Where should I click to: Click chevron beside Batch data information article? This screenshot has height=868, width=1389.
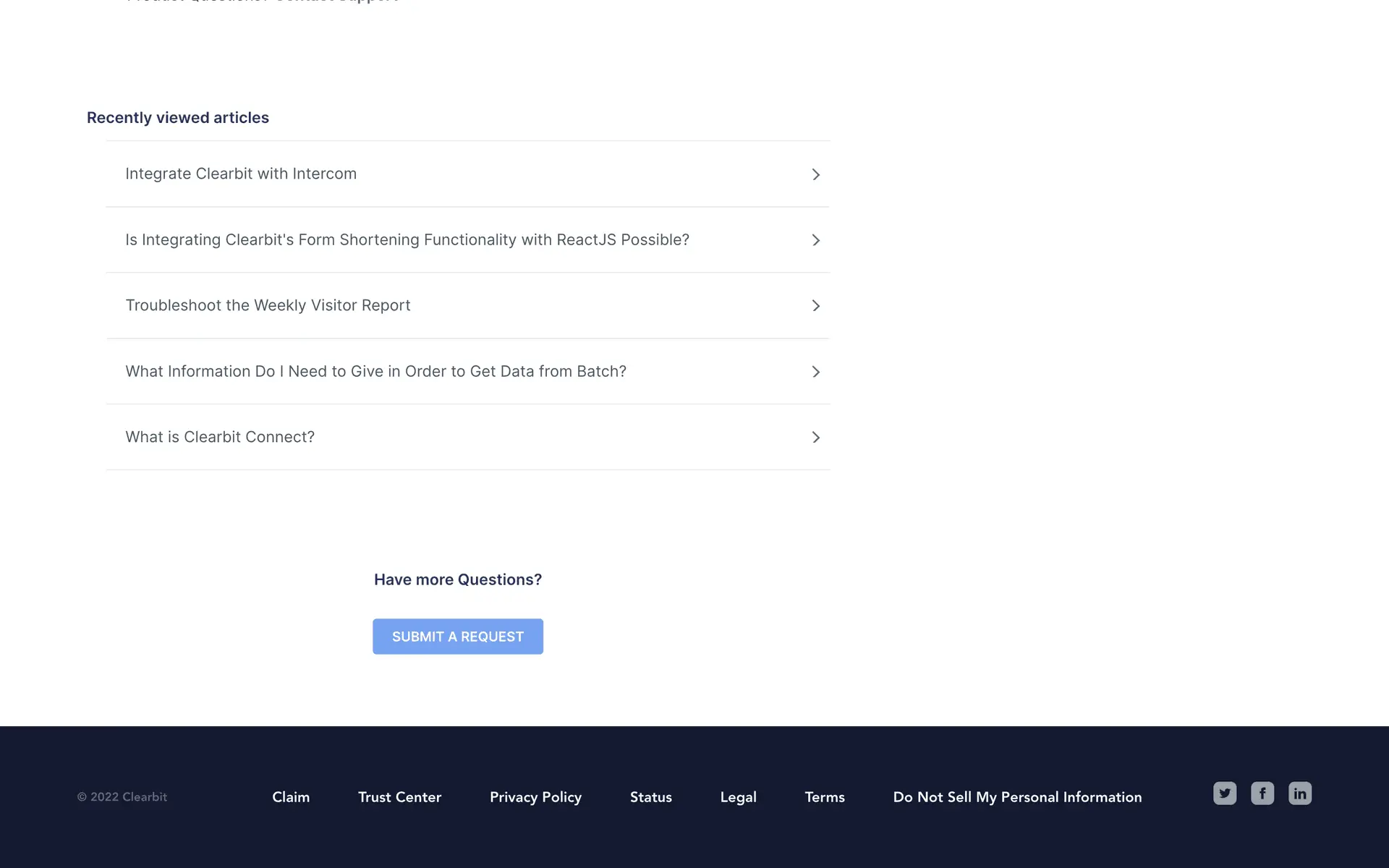(815, 372)
